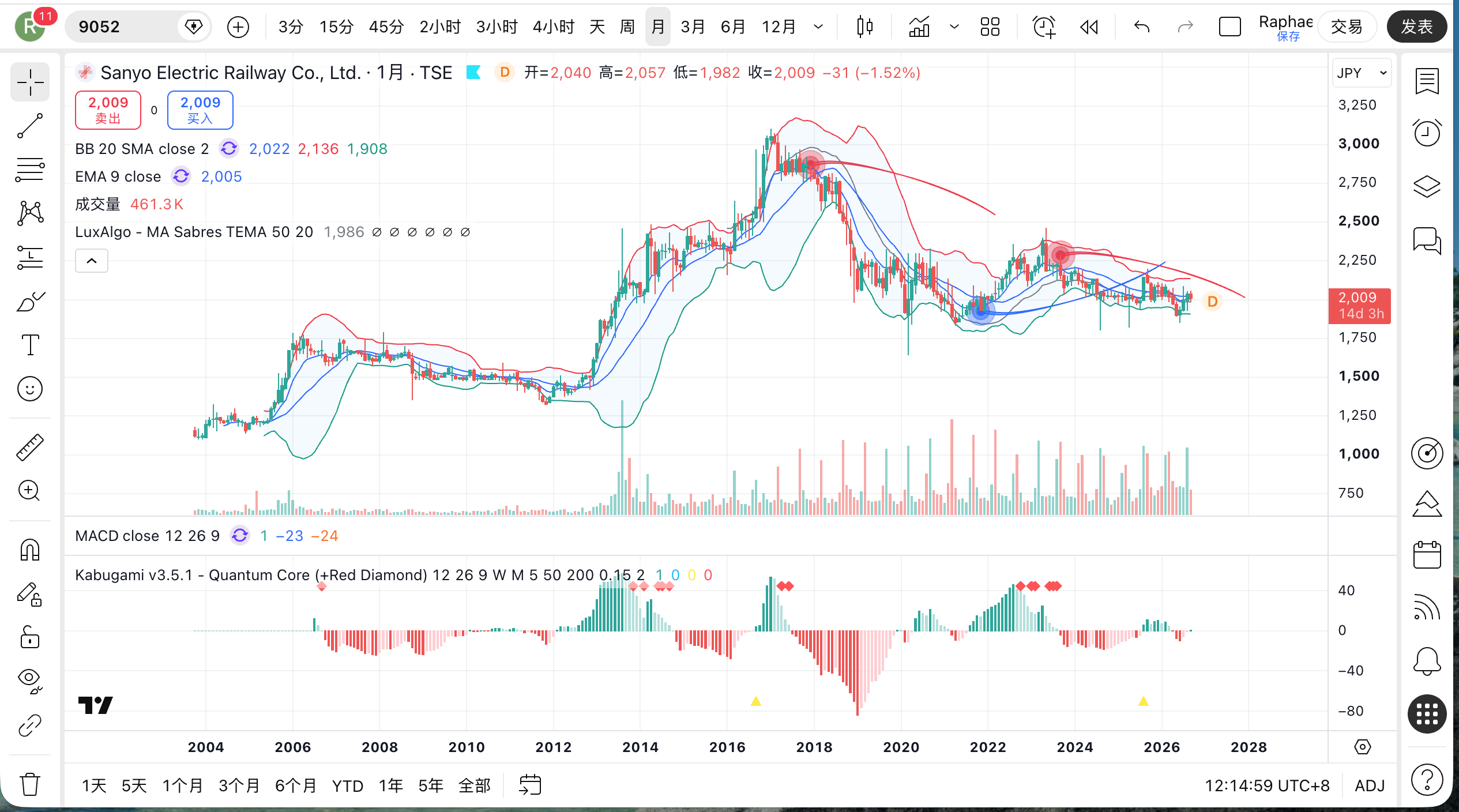Image resolution: width=1459 pixels, height=812 pixels.
Task: Select the 月 monthly timeframe
Action: point(658,27)
